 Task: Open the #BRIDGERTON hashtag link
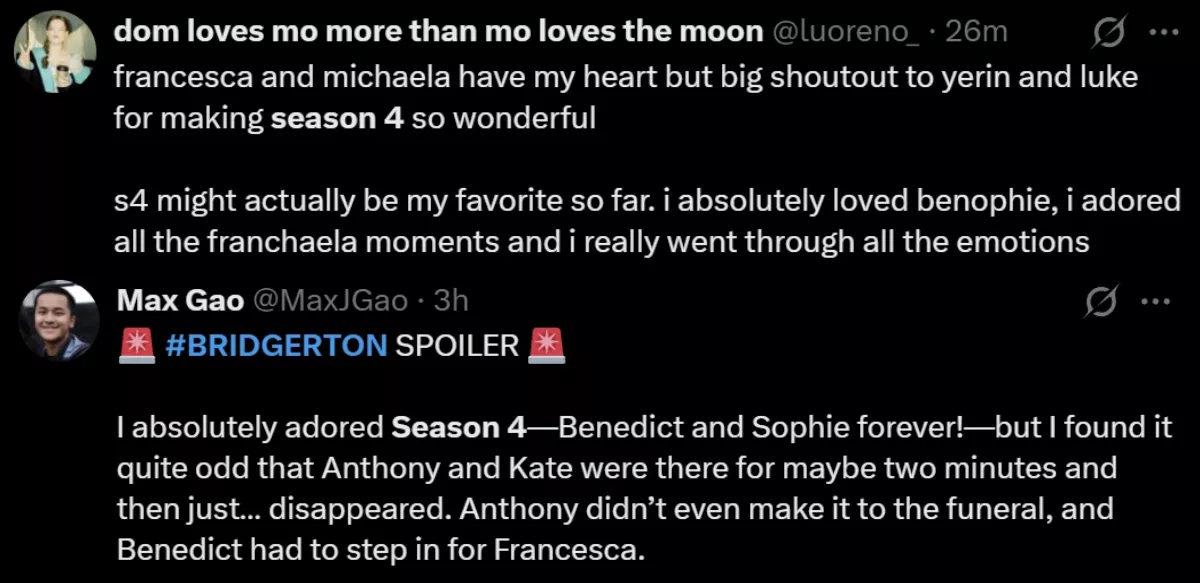click(x=272, y=346)
